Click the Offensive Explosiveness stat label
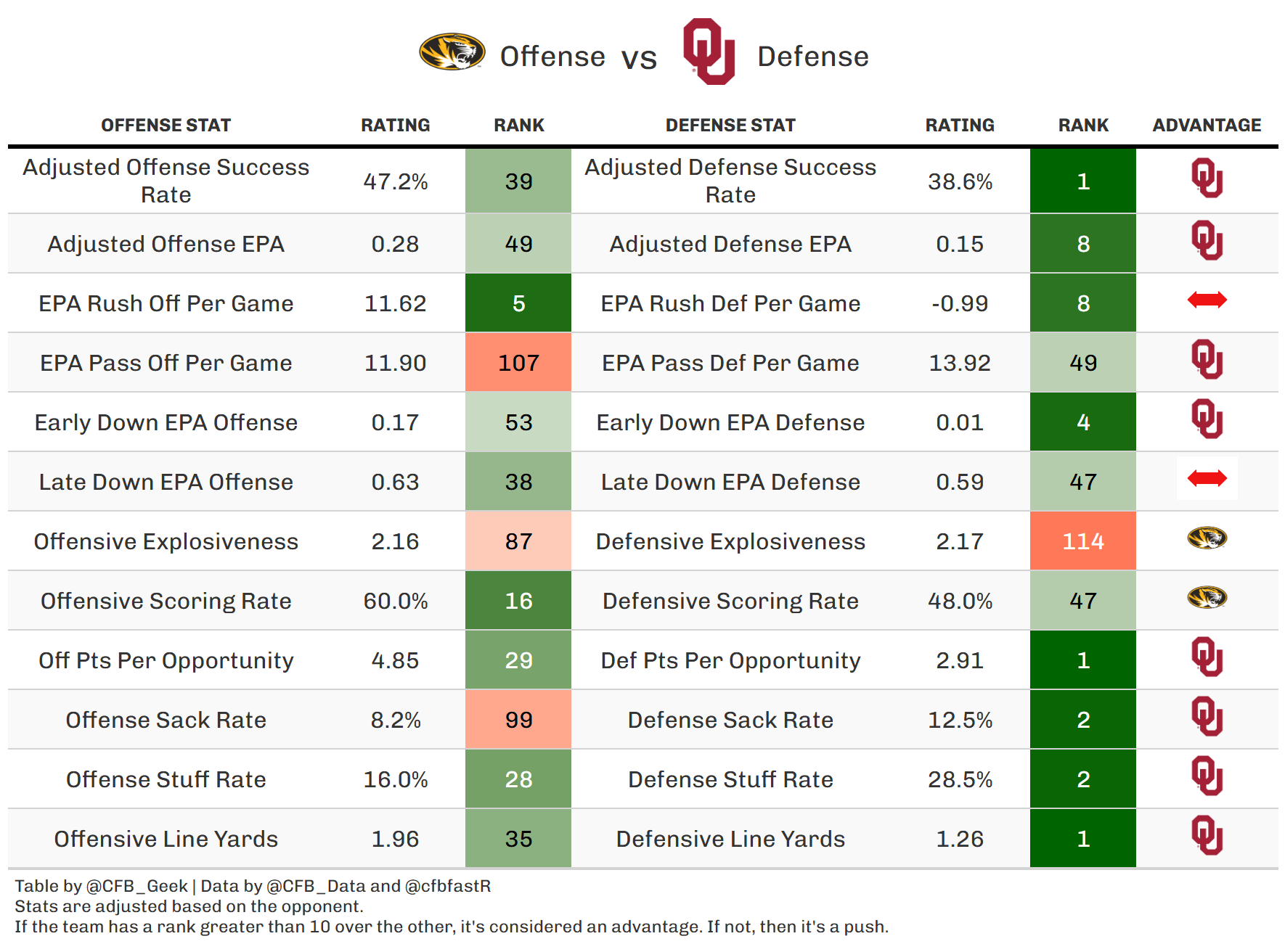The image size is (1285, 952). (166, 541)
